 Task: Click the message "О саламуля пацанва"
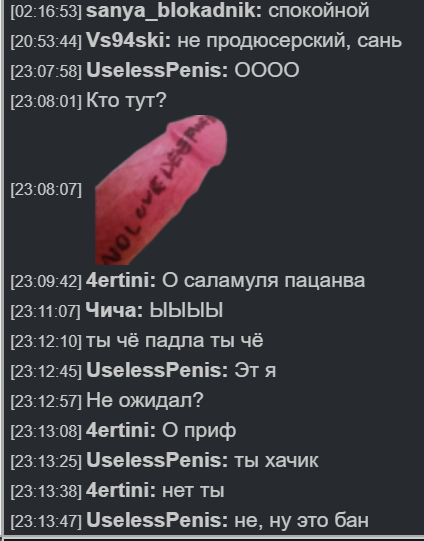tap(264, 281)
